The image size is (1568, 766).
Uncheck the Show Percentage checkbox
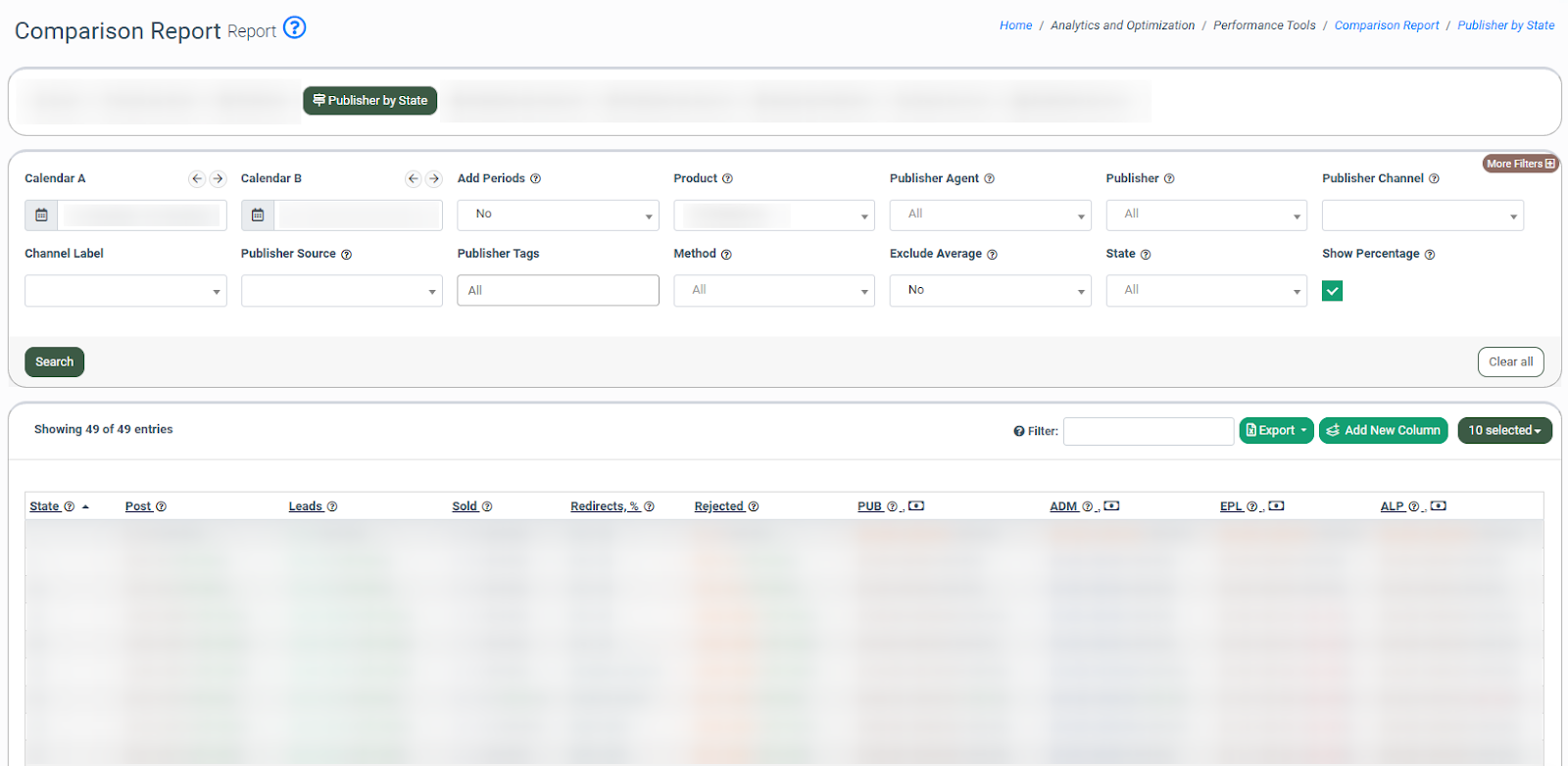tap(1332, 291)
